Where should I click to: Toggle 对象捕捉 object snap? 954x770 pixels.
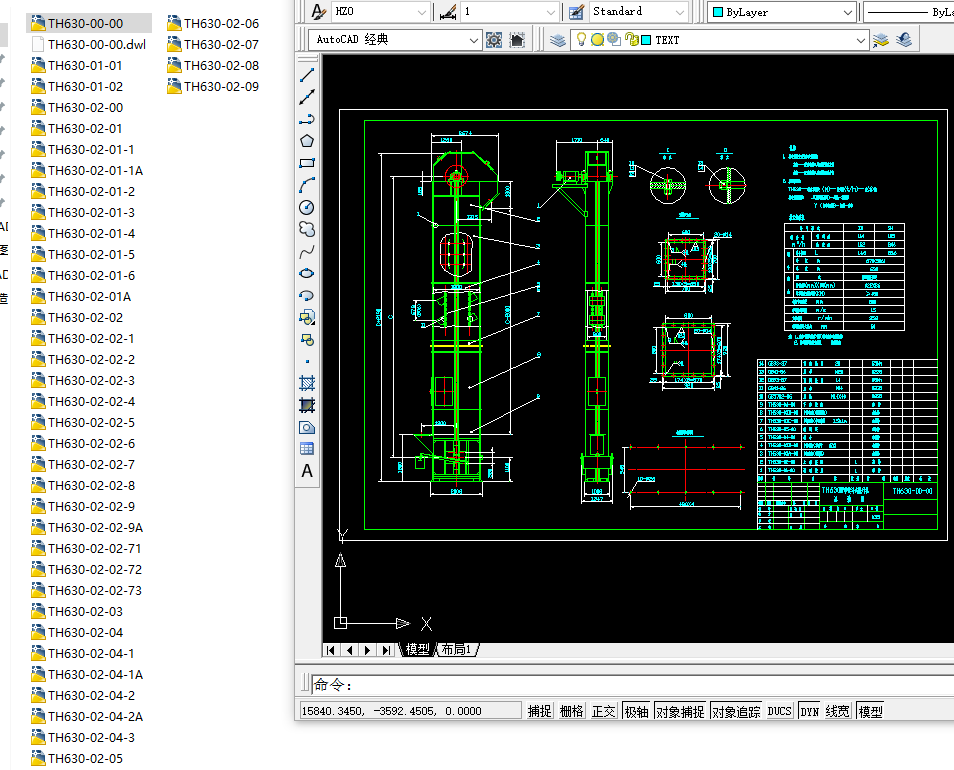point(680,711)
